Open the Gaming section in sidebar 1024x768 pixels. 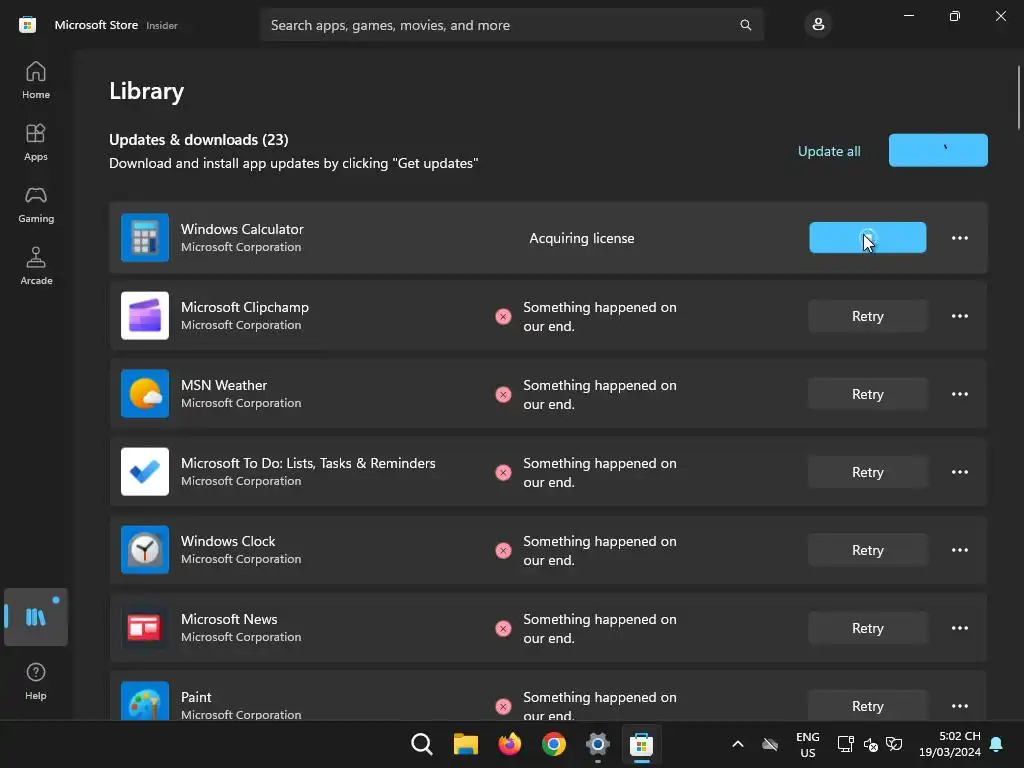click(x=36, y=204)
